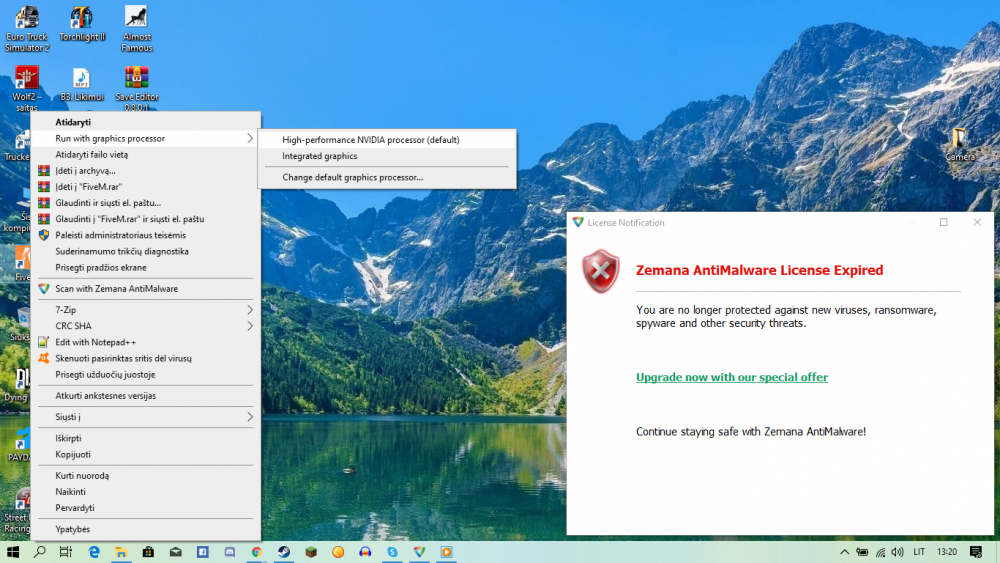Choose Naikinti from the context menu
The height and width of the screenshot is (563, 1000).
(x=146, y=492)
